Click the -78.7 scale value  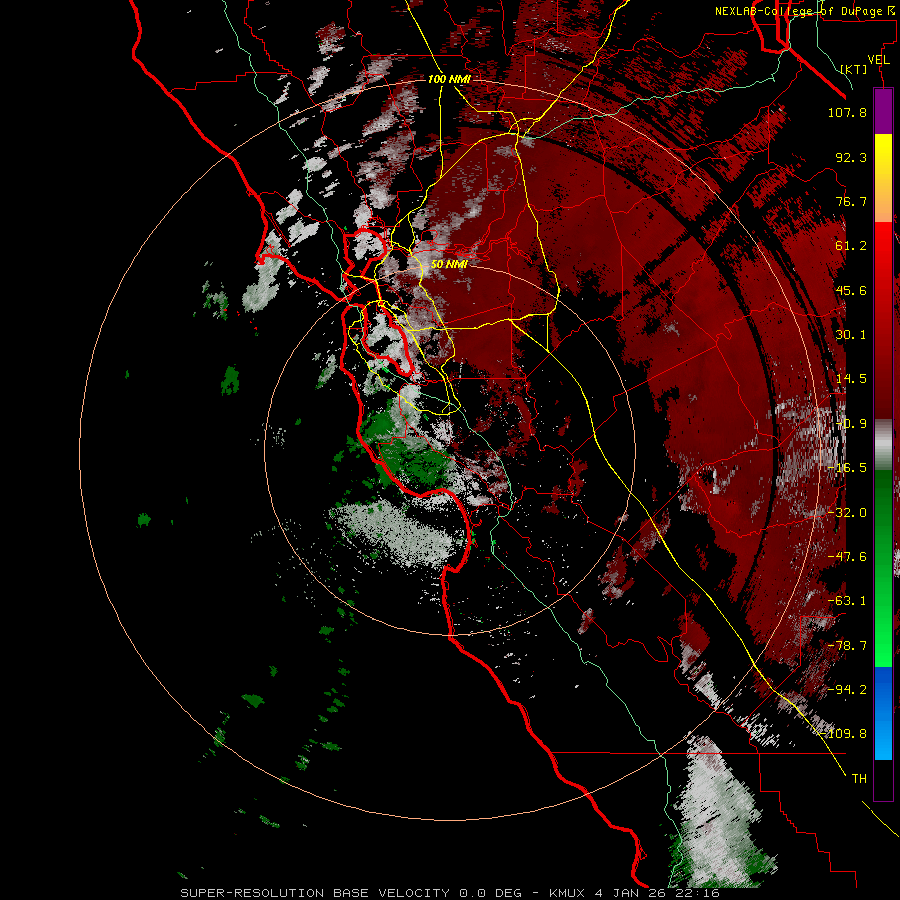coord(847,646)
